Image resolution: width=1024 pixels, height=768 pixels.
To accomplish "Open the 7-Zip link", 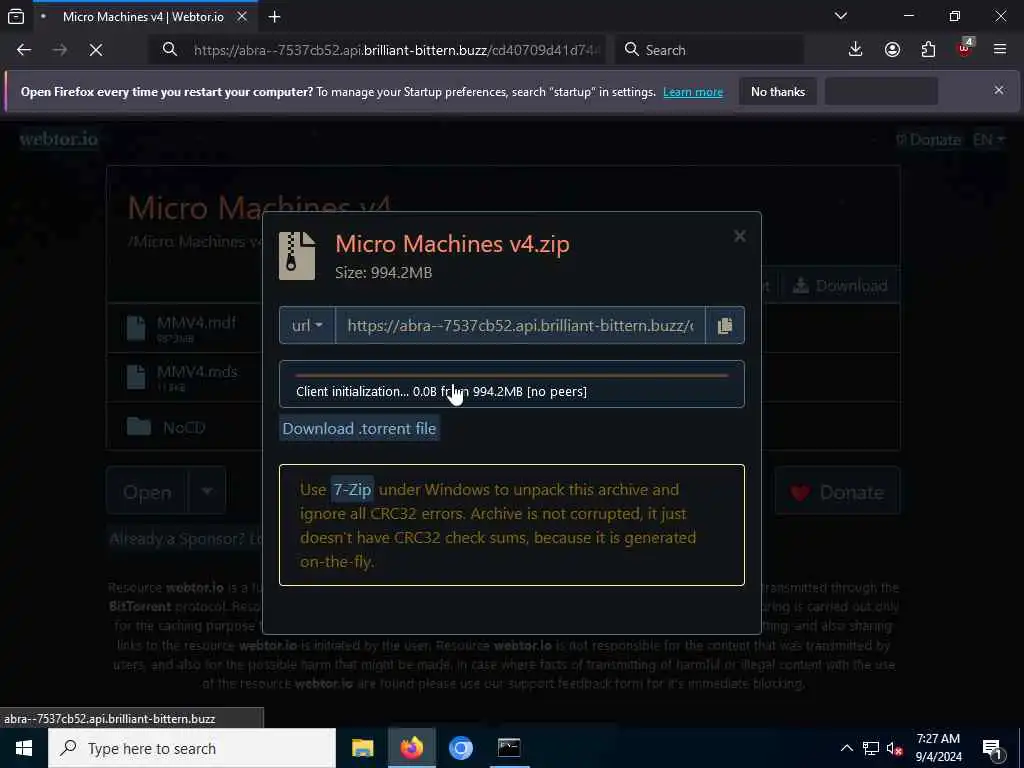I will [x=352, y=489].
